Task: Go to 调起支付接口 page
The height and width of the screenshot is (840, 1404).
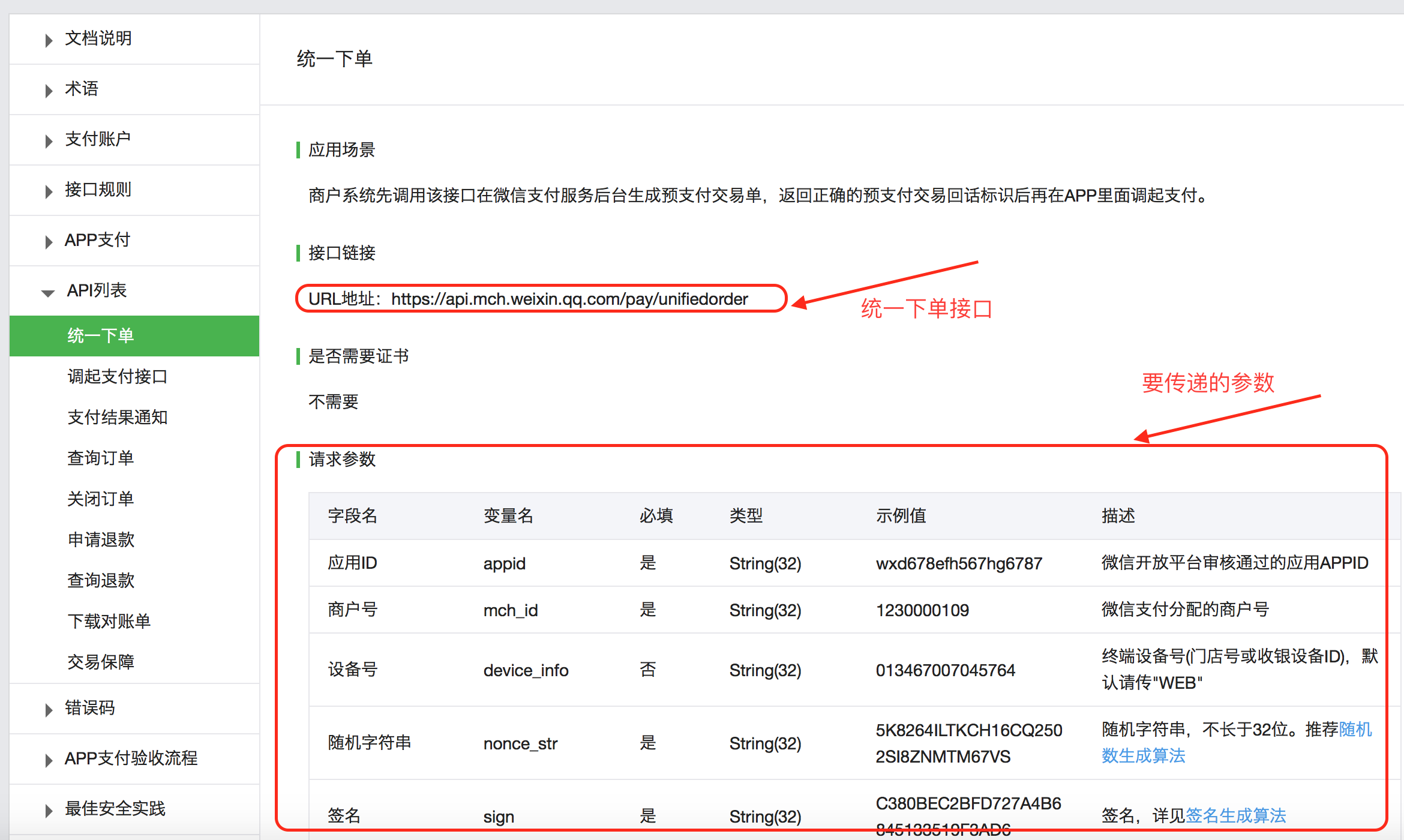Action: (x=118, y=377)
